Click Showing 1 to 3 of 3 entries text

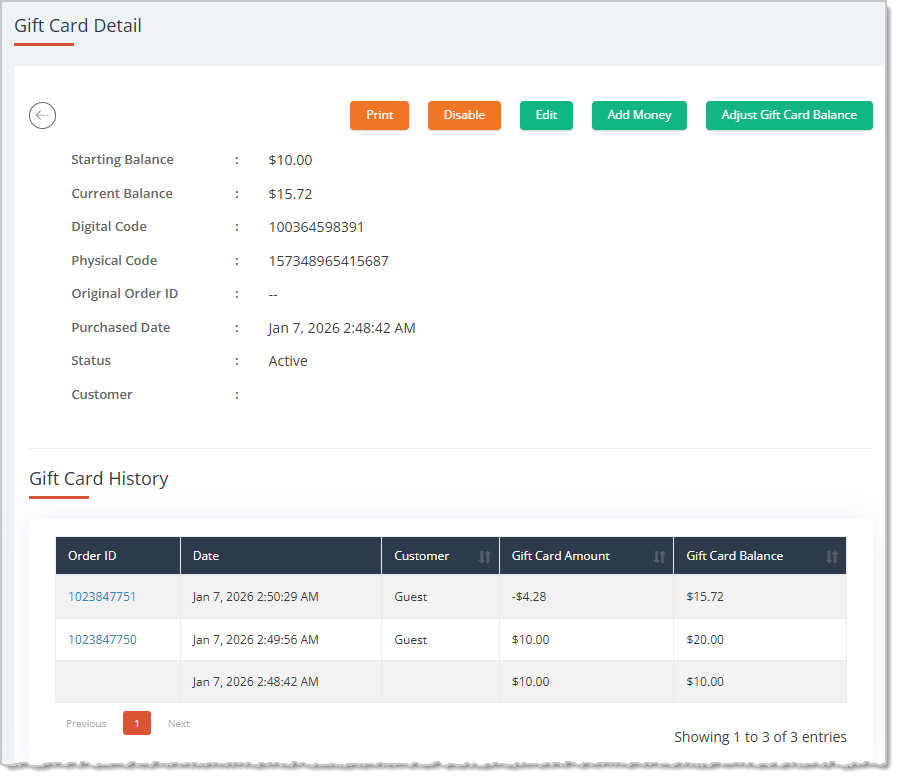(760, 737)
